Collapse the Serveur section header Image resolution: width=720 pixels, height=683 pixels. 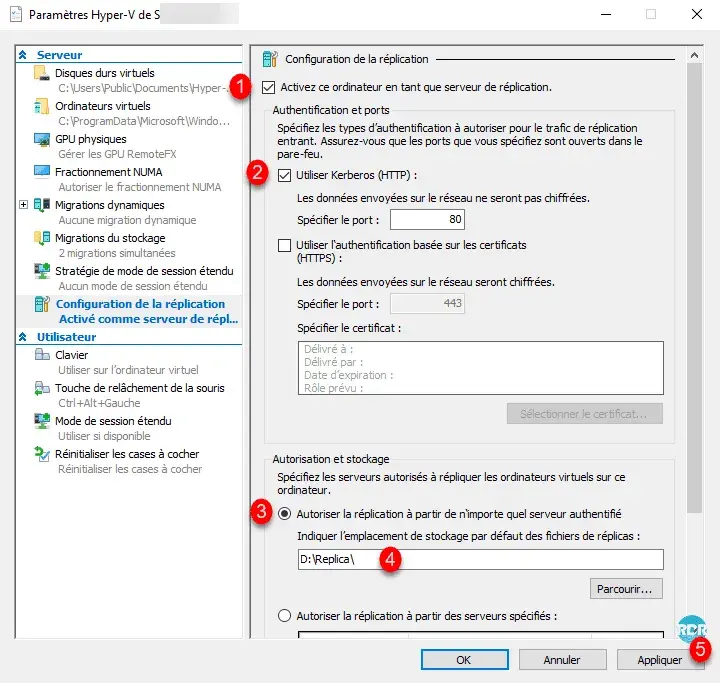23,55
